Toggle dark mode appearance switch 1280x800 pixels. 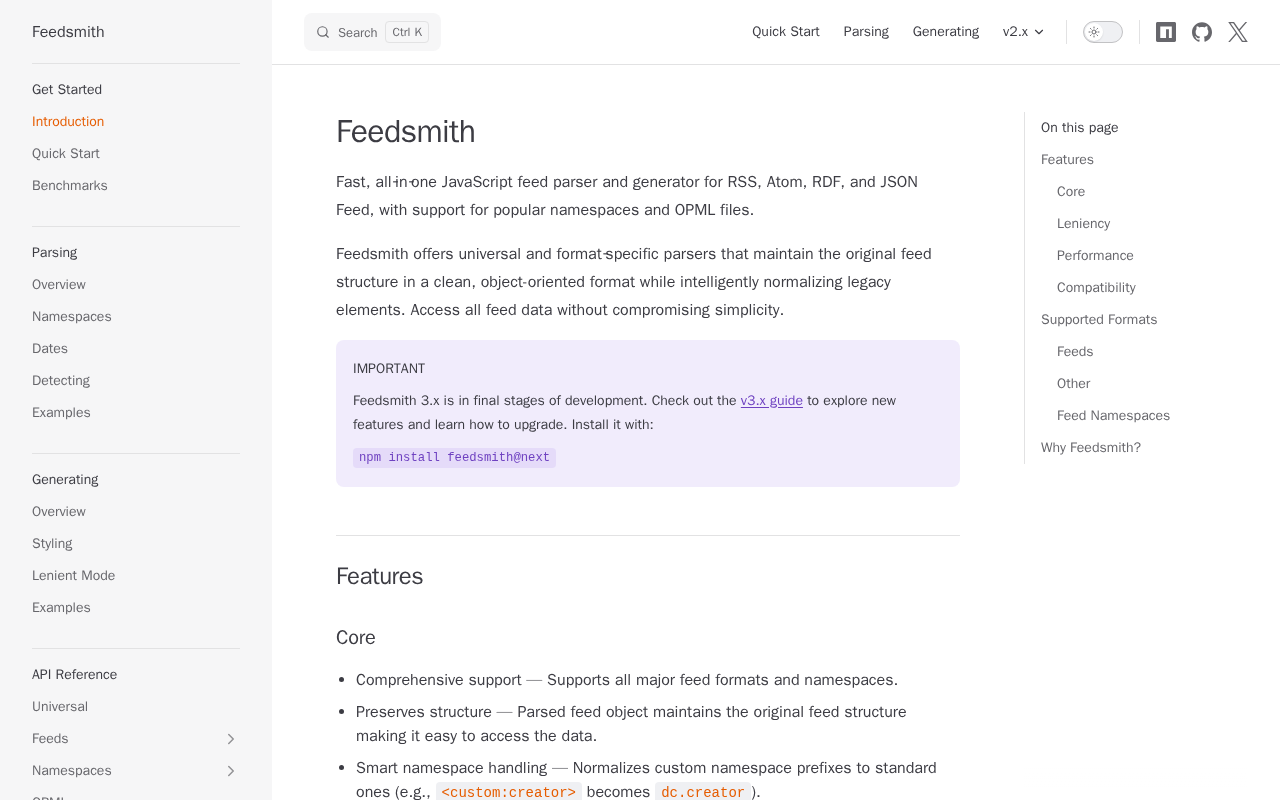1102,32
